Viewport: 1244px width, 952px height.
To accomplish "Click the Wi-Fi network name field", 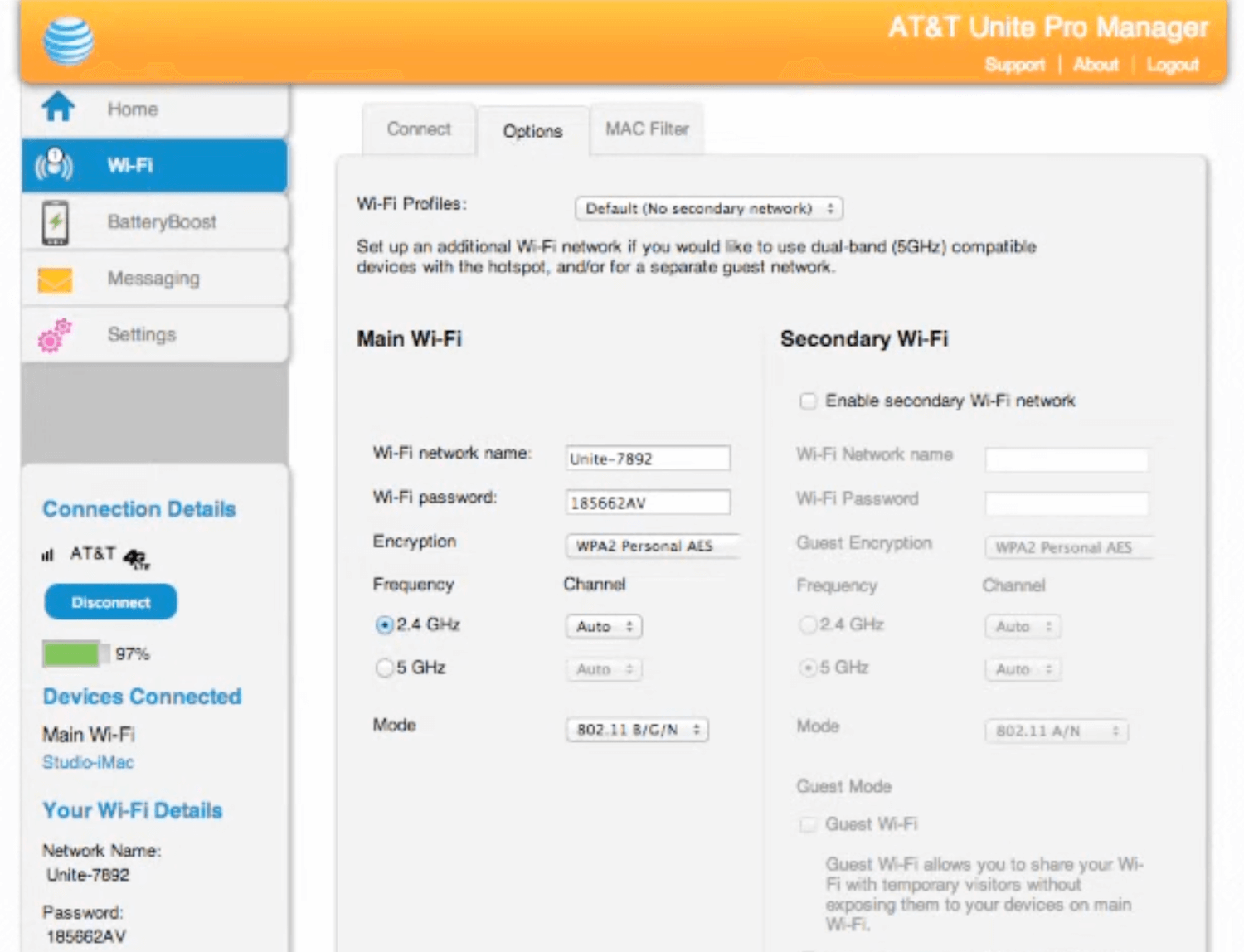I will click(648, 459).
